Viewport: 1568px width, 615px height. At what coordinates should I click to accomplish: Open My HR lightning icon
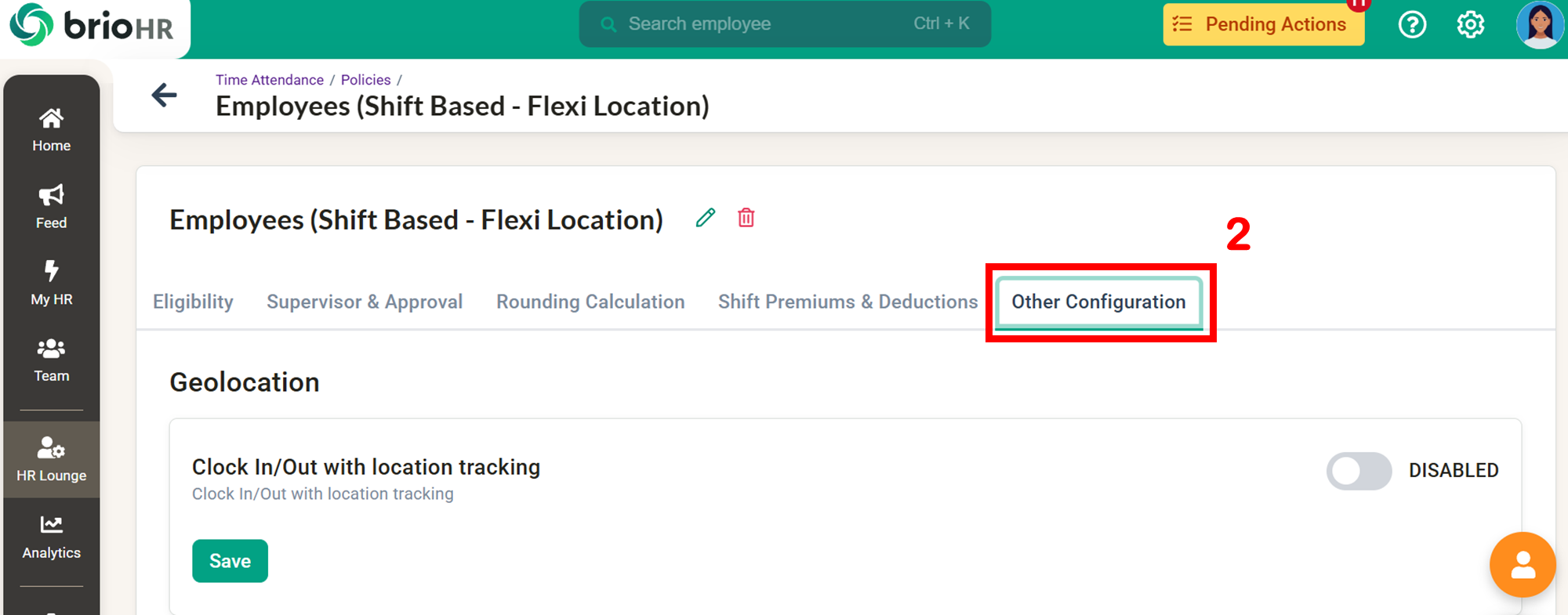pos(51,271)
